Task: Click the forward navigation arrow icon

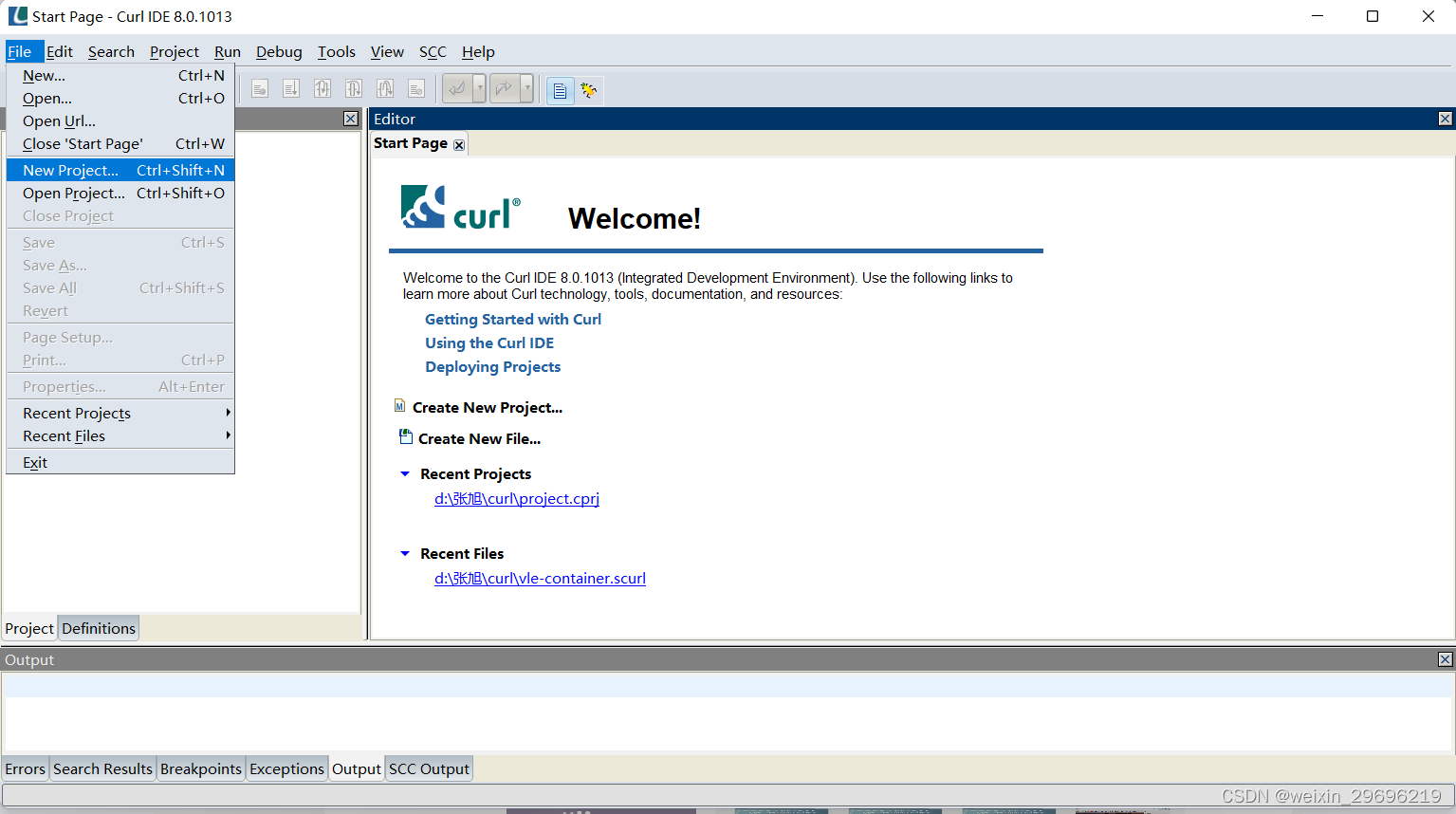Action: click(x=504, y=88)
